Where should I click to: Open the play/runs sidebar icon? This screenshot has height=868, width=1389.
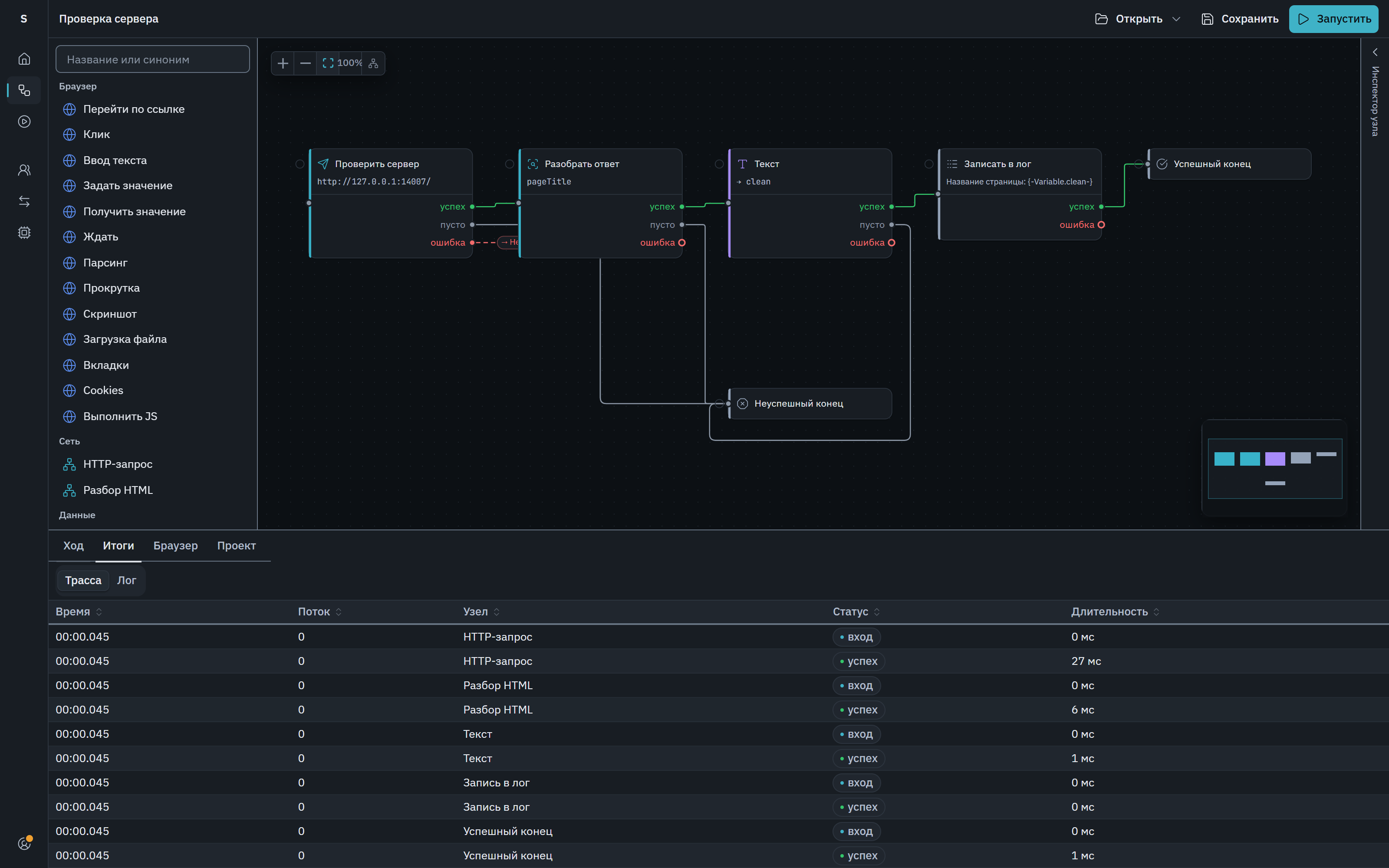[x=24, y=122]
